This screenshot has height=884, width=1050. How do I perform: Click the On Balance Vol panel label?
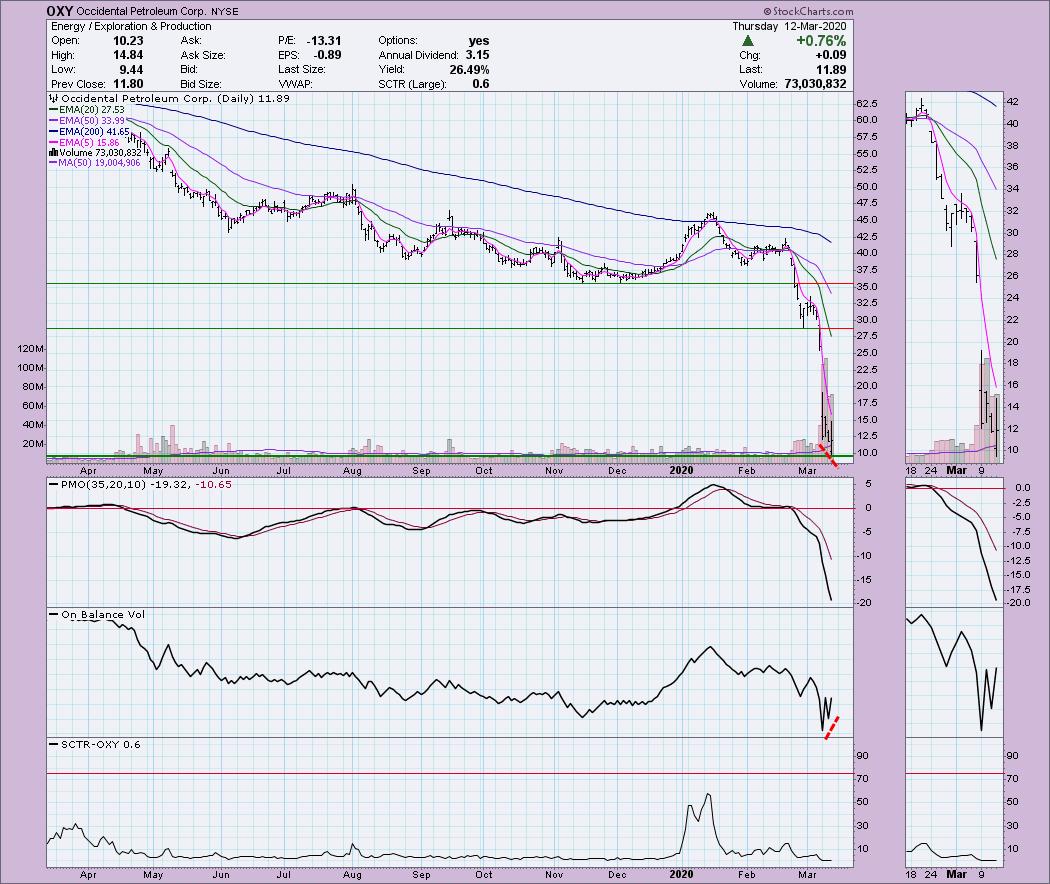point(102,614)
